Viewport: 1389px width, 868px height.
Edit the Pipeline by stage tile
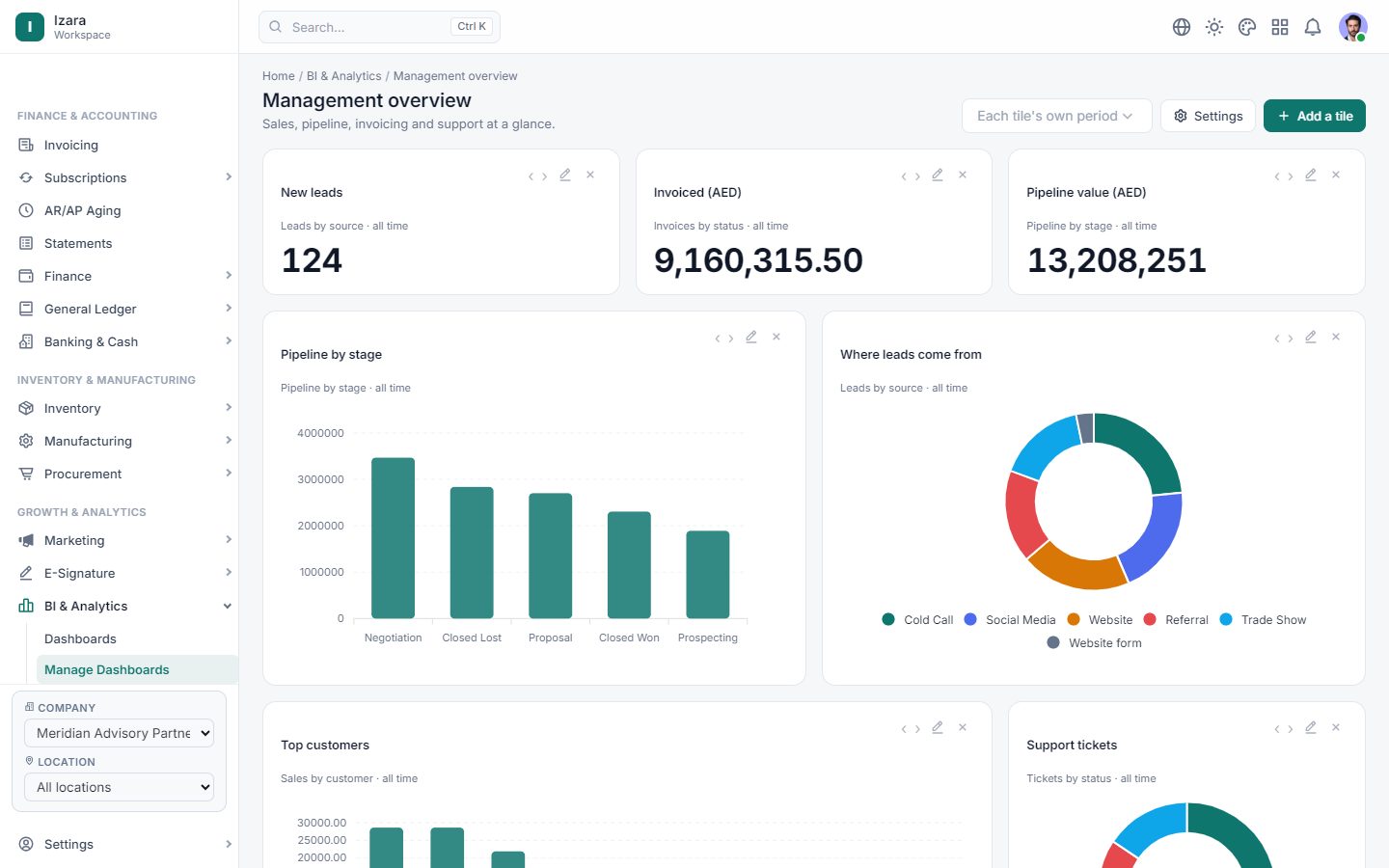pyautogui.click(x=751, y=337)
